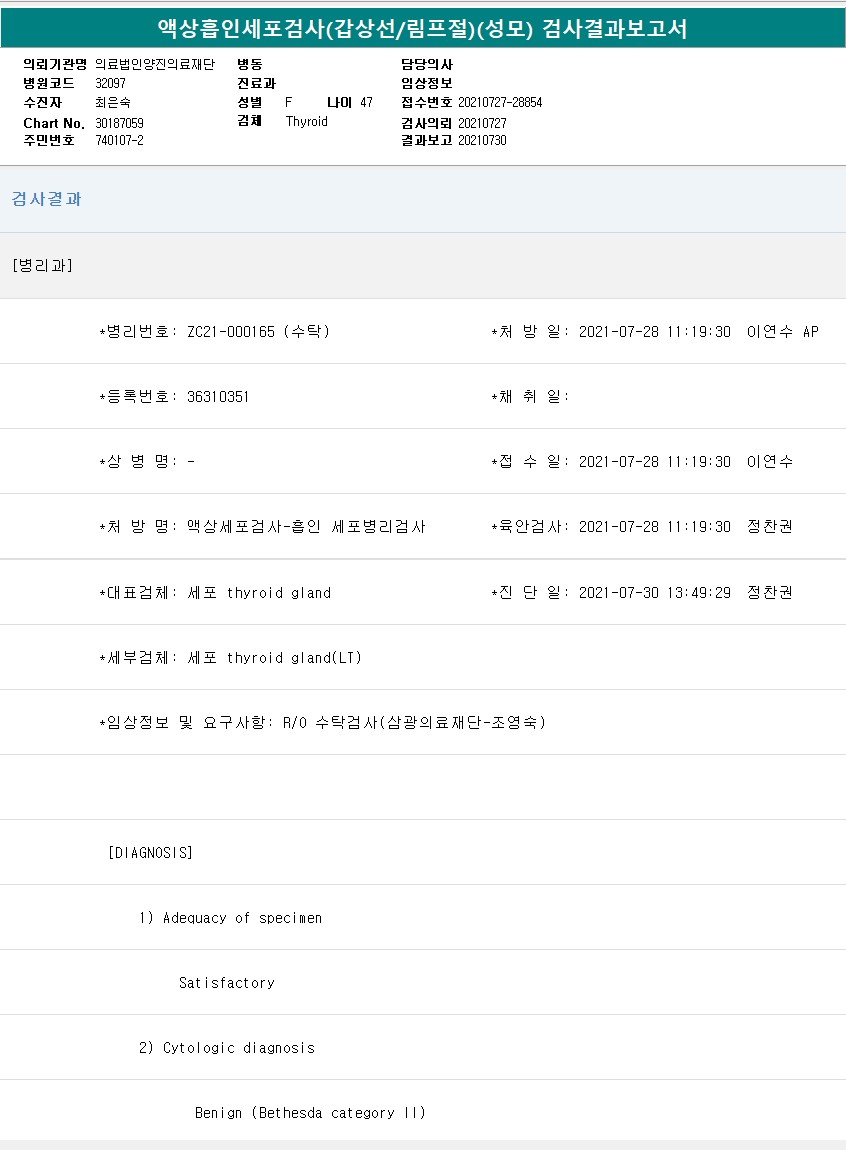Click the 처방일 timestamp row
Viewport: 846px width, 1150px height.
654,332
